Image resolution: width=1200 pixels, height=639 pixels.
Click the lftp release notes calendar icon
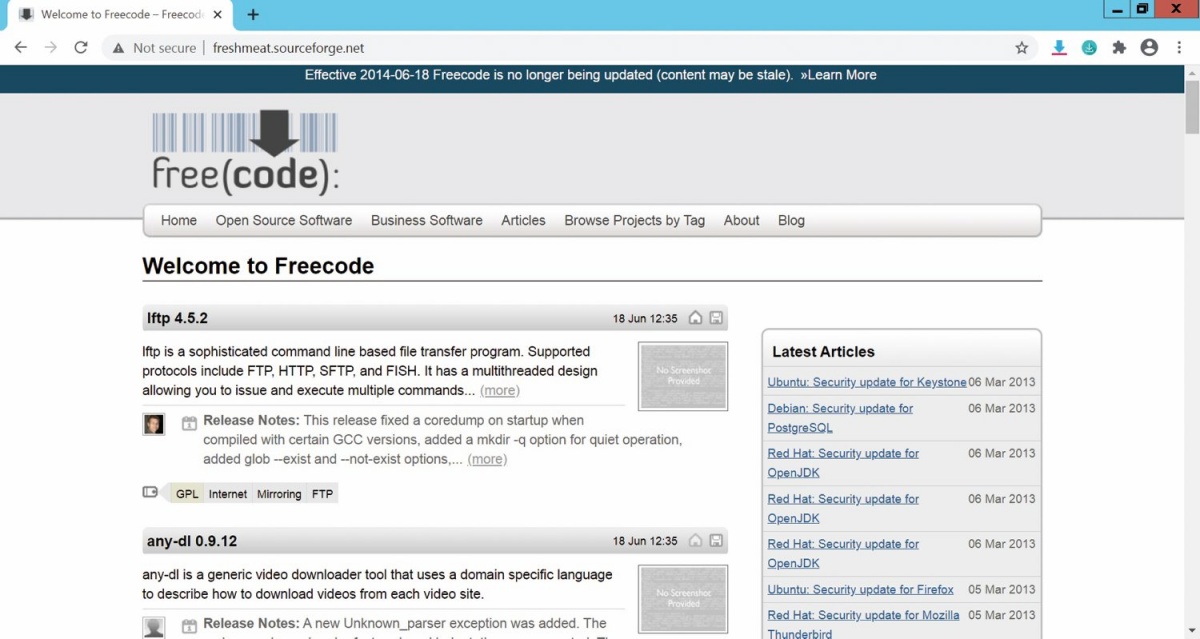click(x=189, y=423)
